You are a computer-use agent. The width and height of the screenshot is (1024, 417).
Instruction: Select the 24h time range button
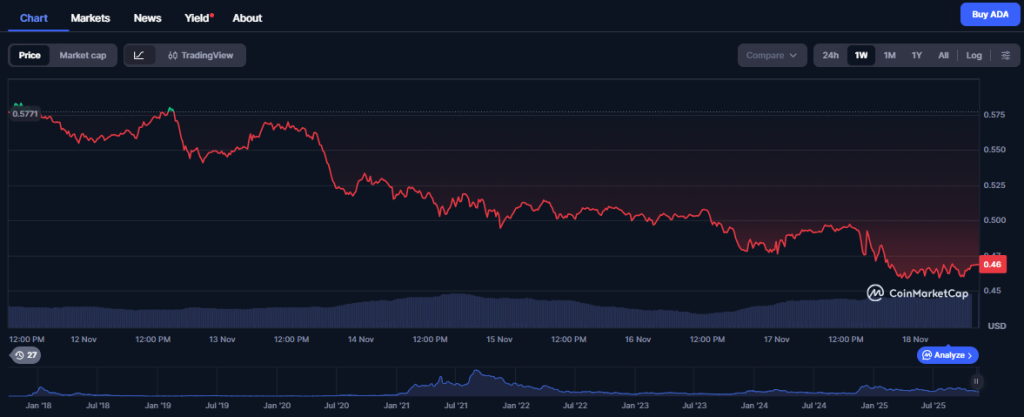(830, 55)
